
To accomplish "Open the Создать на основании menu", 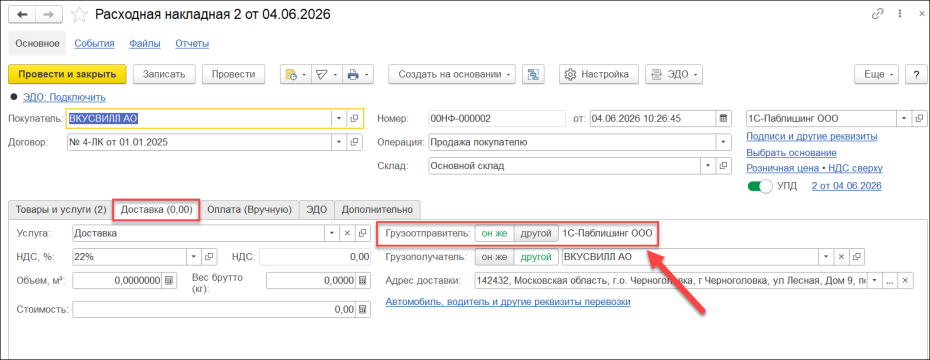I will (452, 74).
